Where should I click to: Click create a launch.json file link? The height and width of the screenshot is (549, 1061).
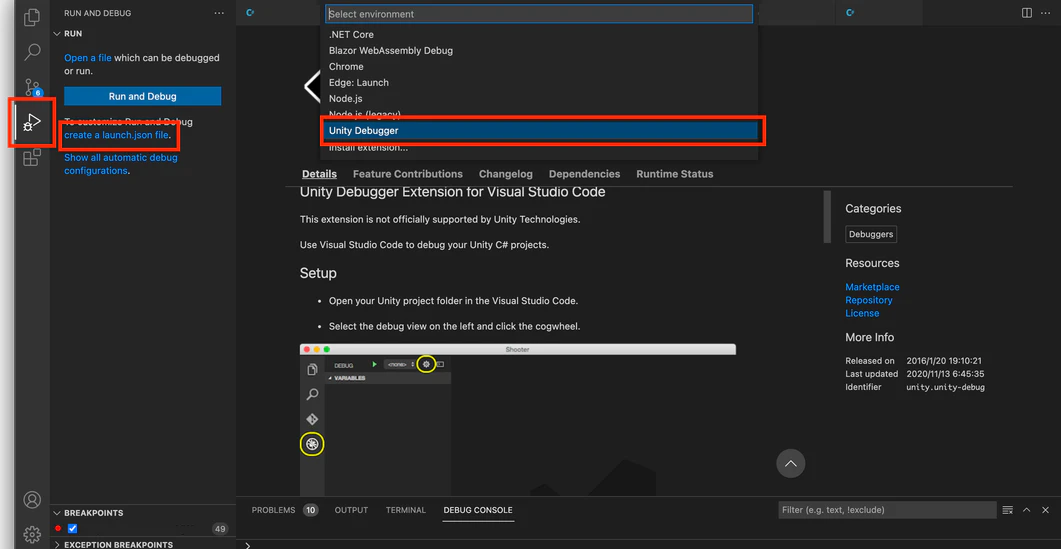(x=116, y=135)
